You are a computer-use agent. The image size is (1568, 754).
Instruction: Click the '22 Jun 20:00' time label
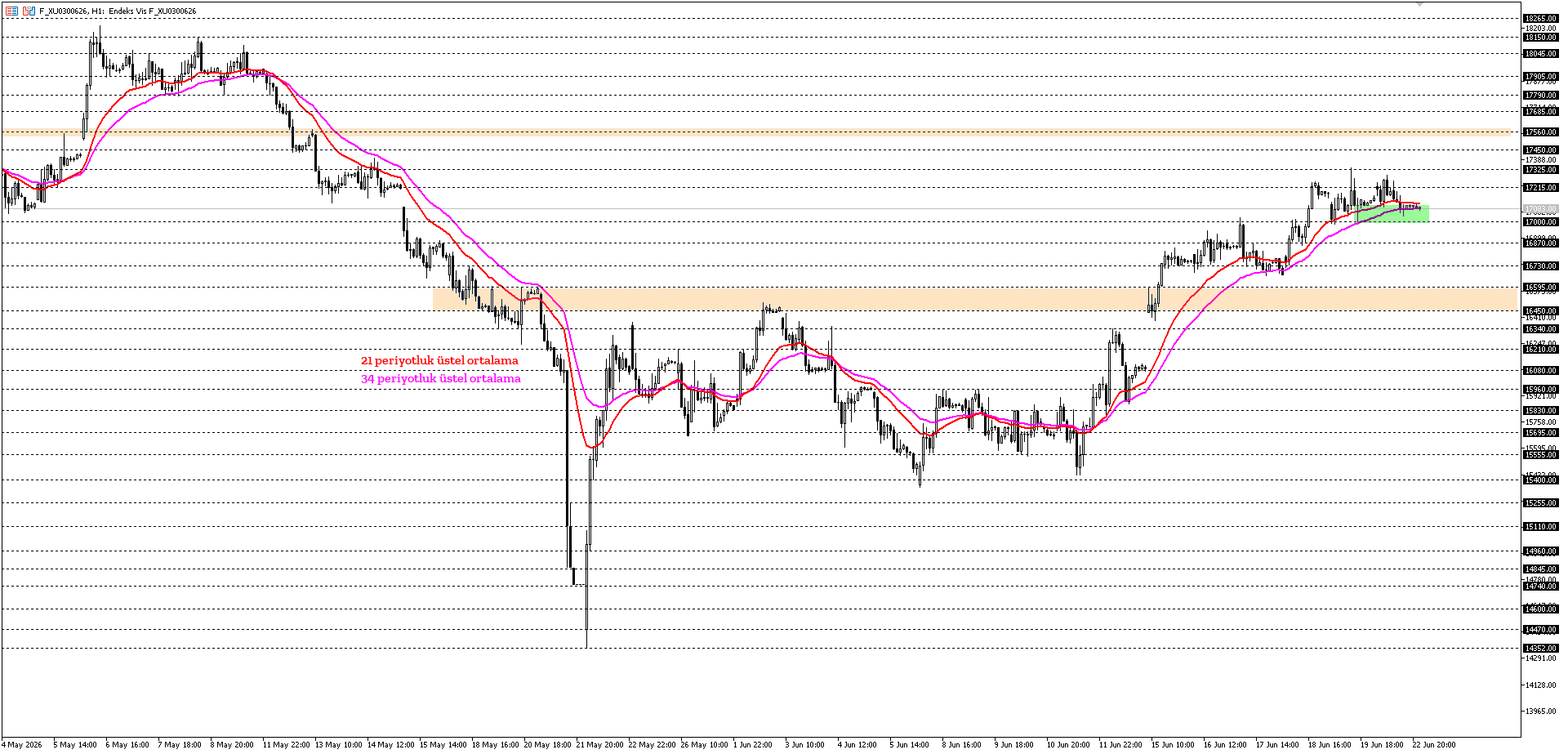[x=1434, y=745]
